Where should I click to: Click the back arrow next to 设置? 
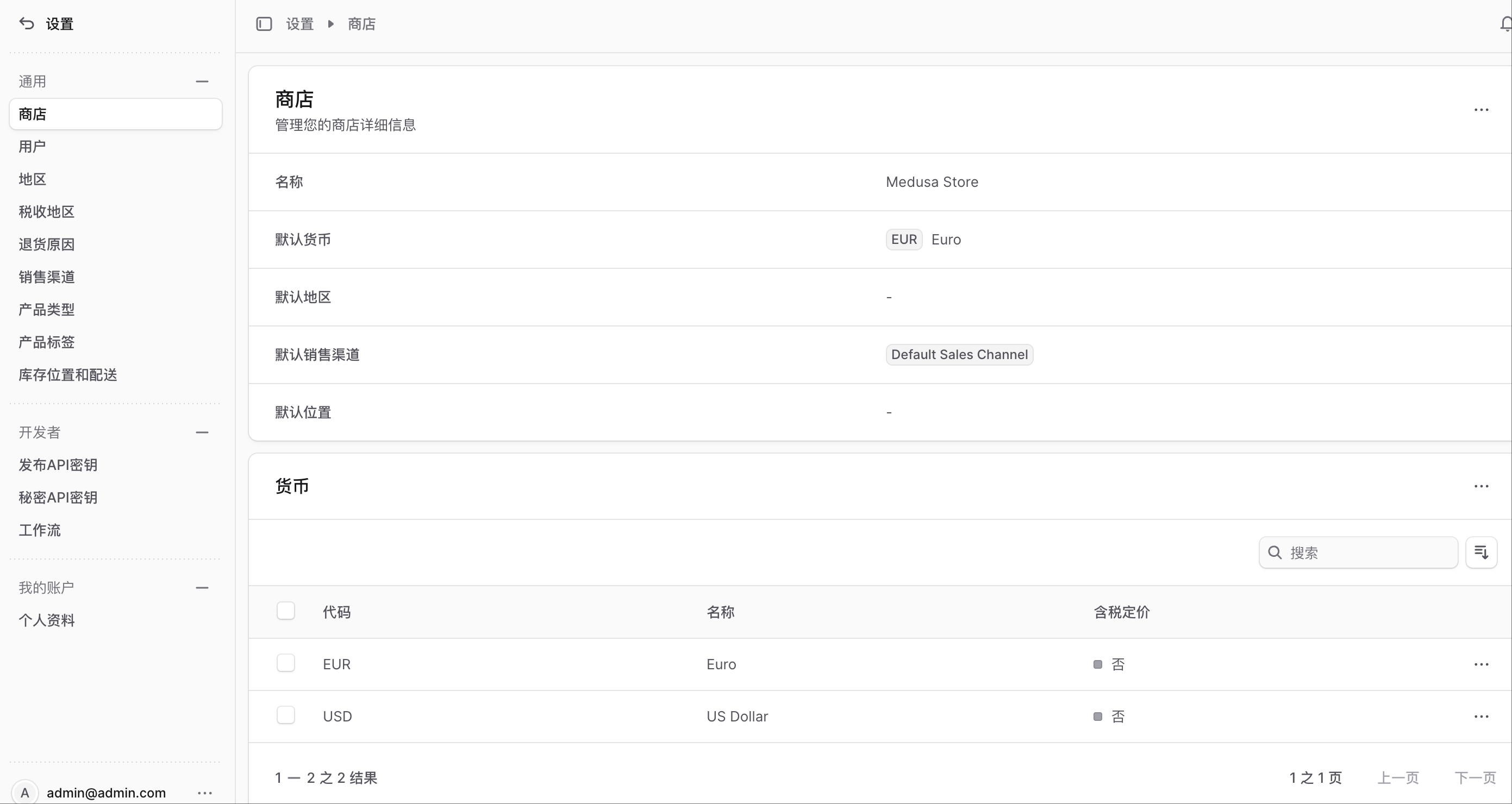27,23
